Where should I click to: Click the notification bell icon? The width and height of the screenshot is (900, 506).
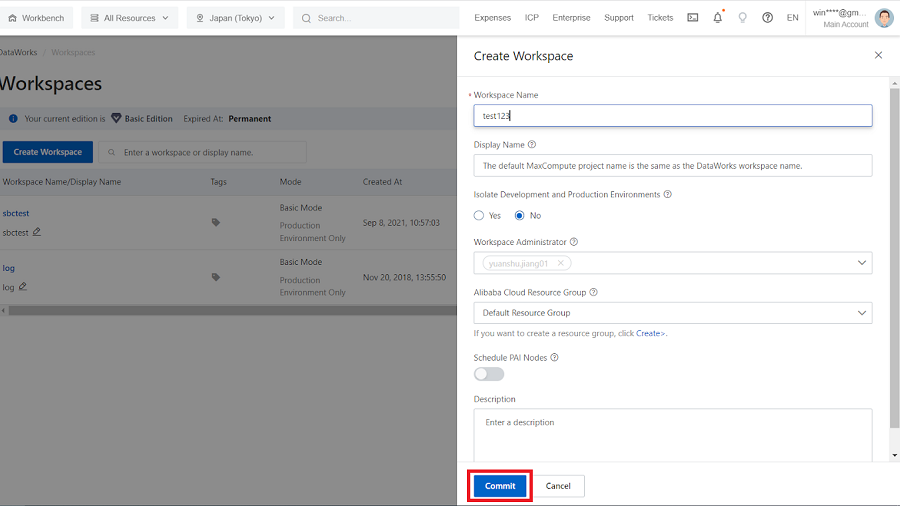[x=717, y=18]
